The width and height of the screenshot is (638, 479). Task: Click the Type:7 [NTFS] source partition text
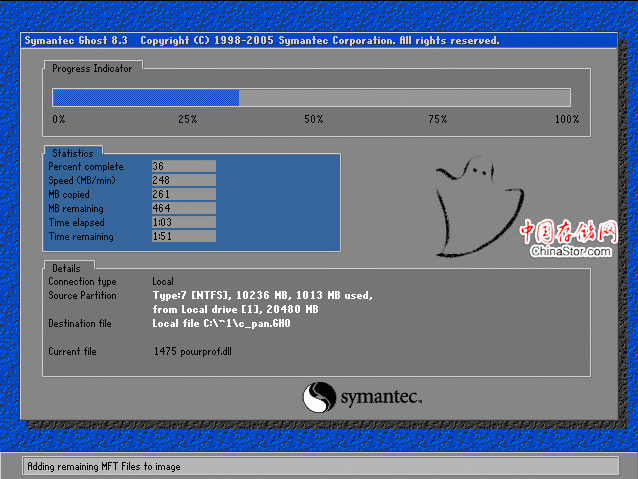262,295
